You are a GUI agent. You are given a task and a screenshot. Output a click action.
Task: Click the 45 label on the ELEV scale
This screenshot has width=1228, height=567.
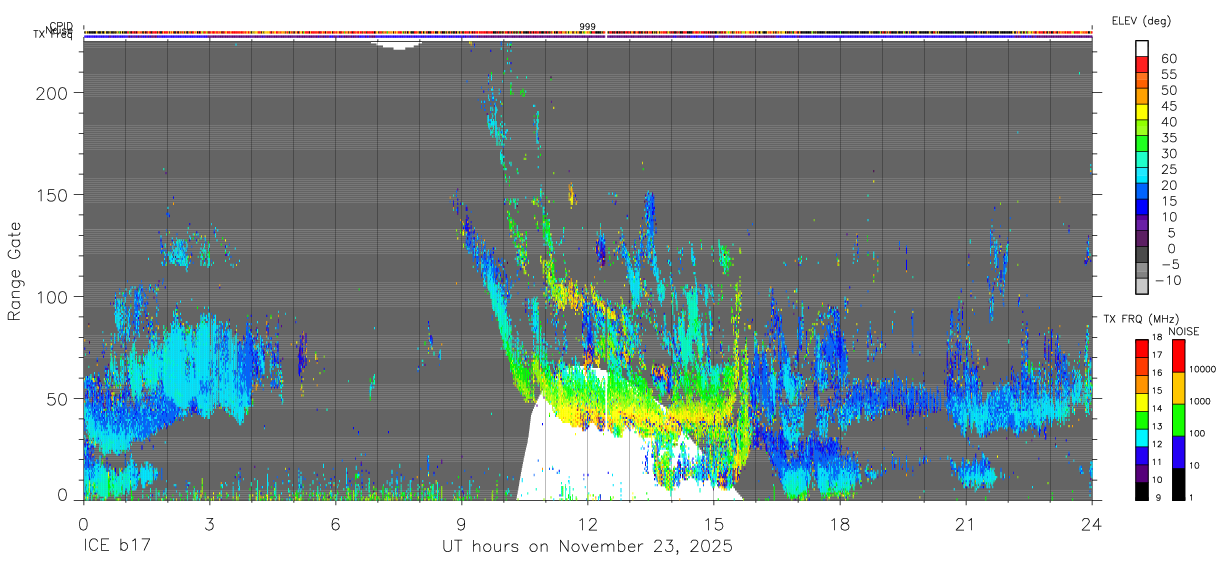point(1169,105)
